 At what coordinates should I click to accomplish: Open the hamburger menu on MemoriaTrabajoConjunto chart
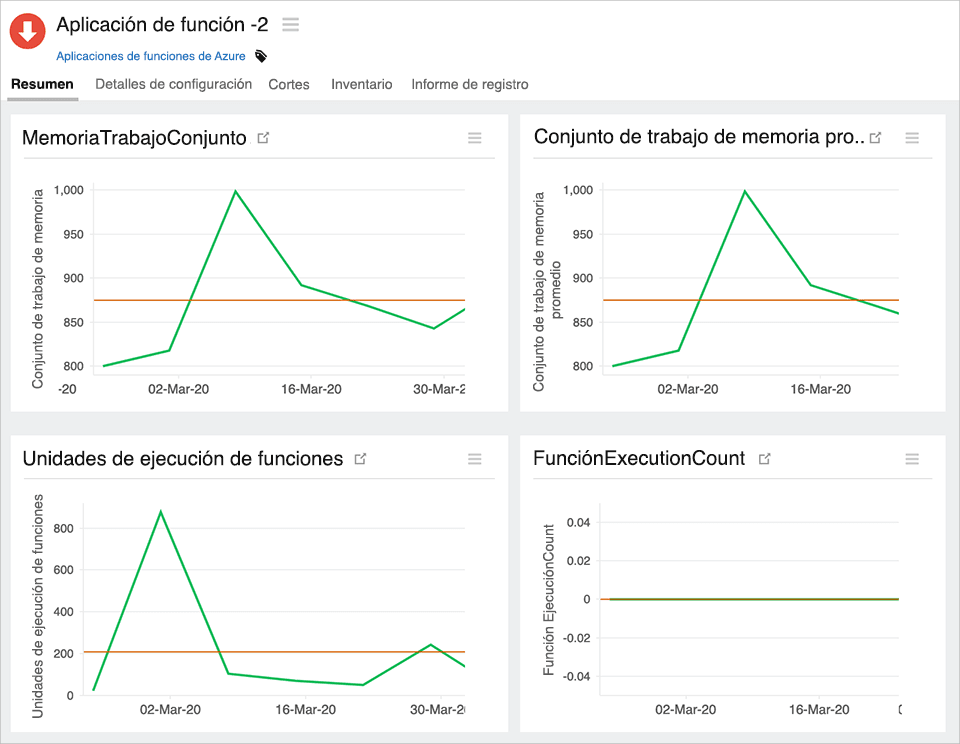click(x=474, y=139)
